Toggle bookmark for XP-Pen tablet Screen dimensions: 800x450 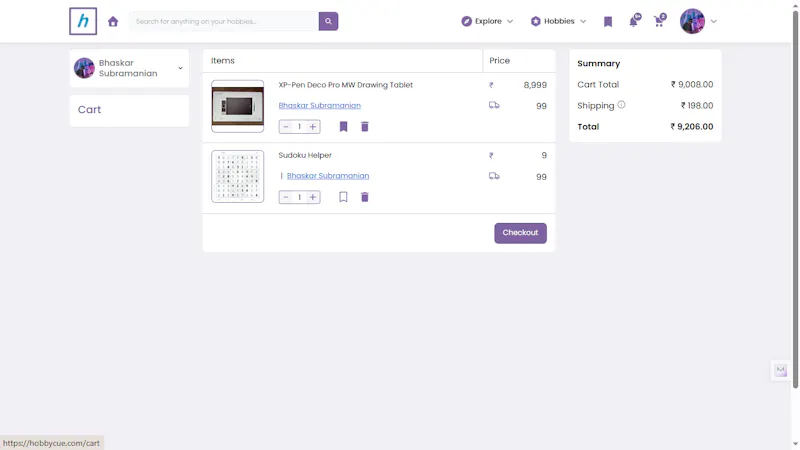tap(343, 127)
